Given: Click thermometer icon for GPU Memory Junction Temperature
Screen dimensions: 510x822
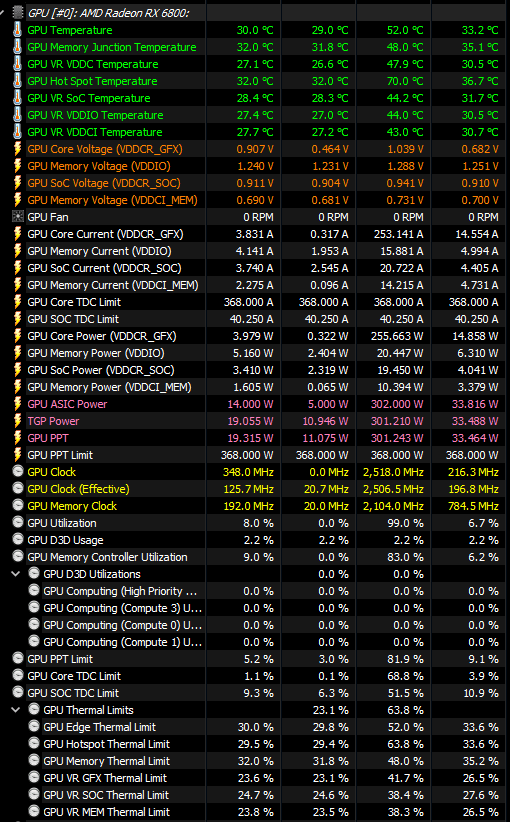Looking at the screenshot, I should tap(17, 47).
